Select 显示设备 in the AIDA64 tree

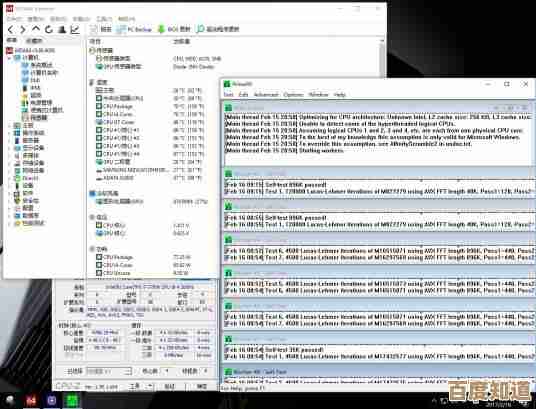(29, 148)
